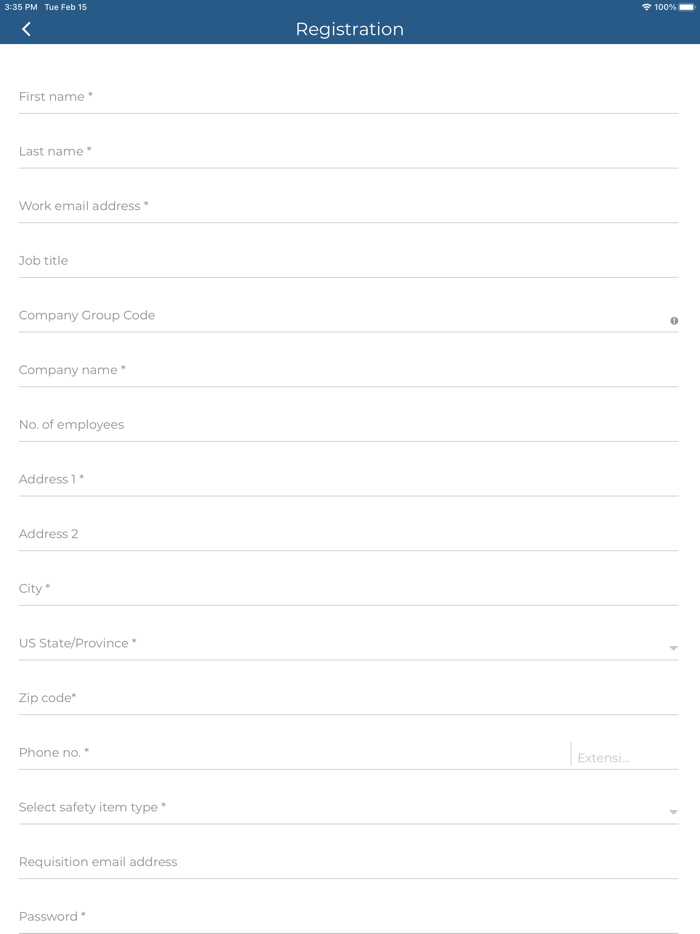700x934 pixels.
Task: Click the First name field
Action: (348, 97)
